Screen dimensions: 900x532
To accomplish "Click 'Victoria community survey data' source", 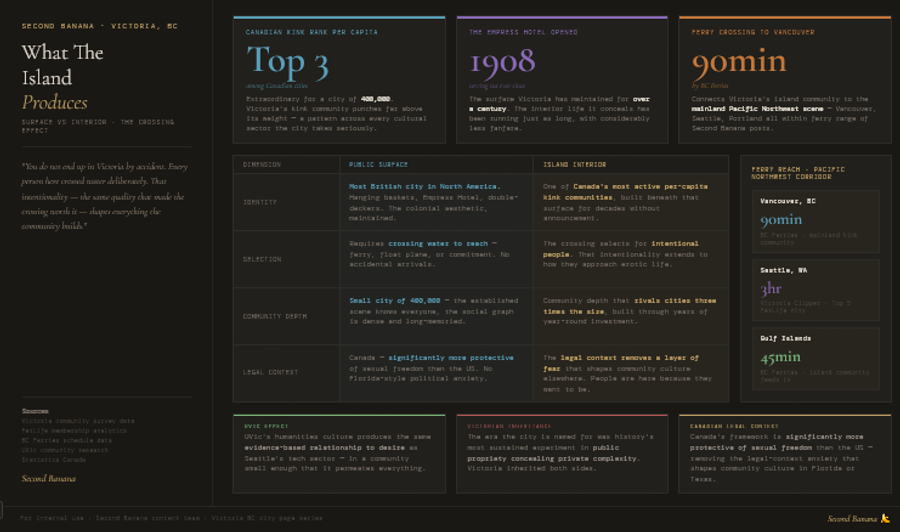I will tap(78, 421).
